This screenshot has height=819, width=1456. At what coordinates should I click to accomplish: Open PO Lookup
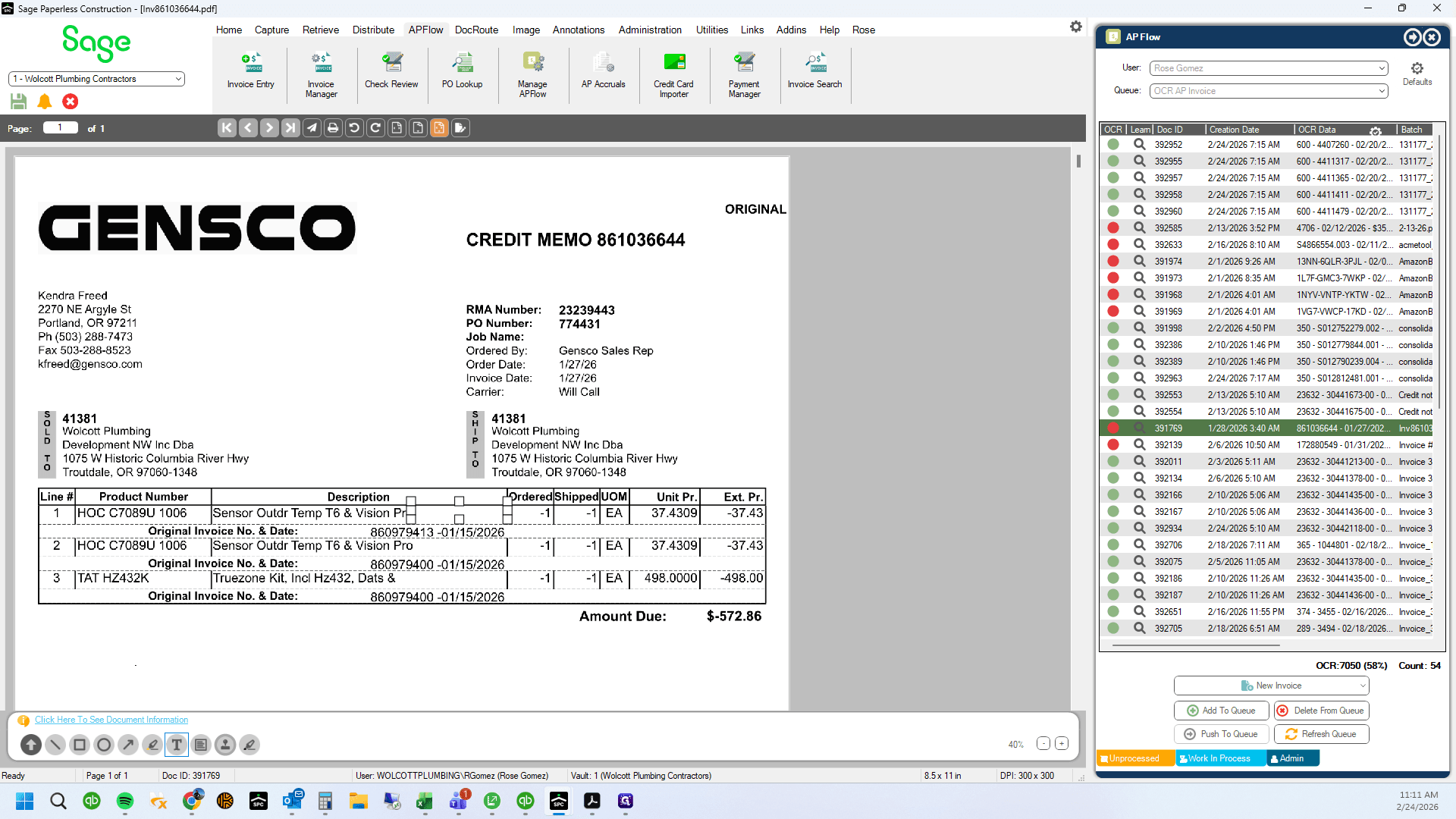(x=462, y=71)
